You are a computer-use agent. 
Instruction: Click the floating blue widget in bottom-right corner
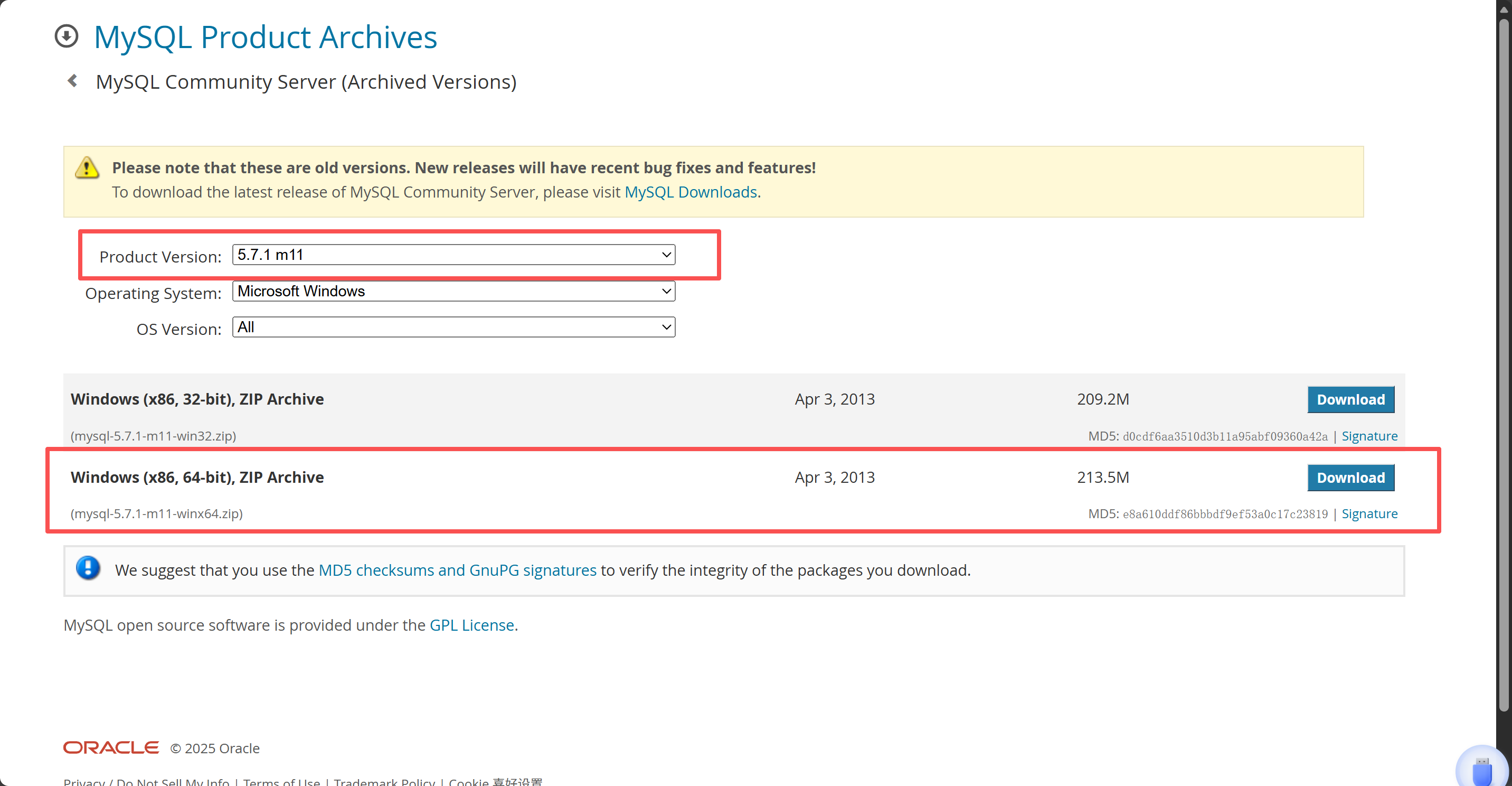pyautogui.click(x=1481, y=769)
